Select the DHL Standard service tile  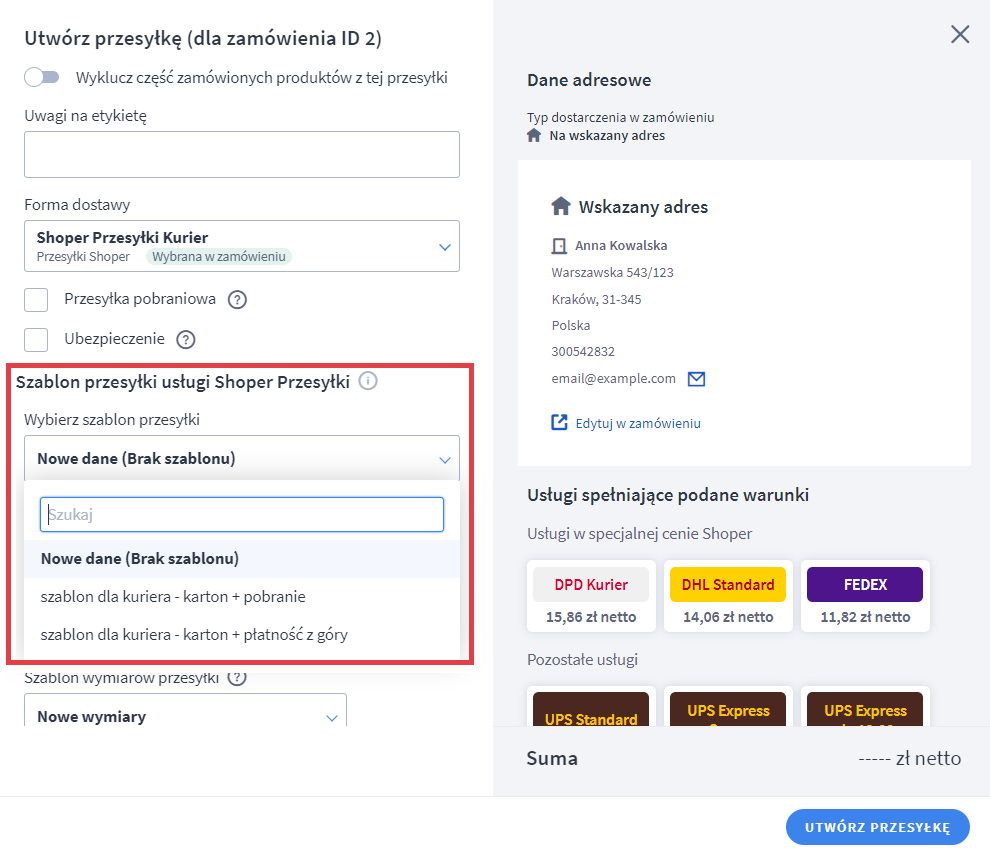coord(728,596)
